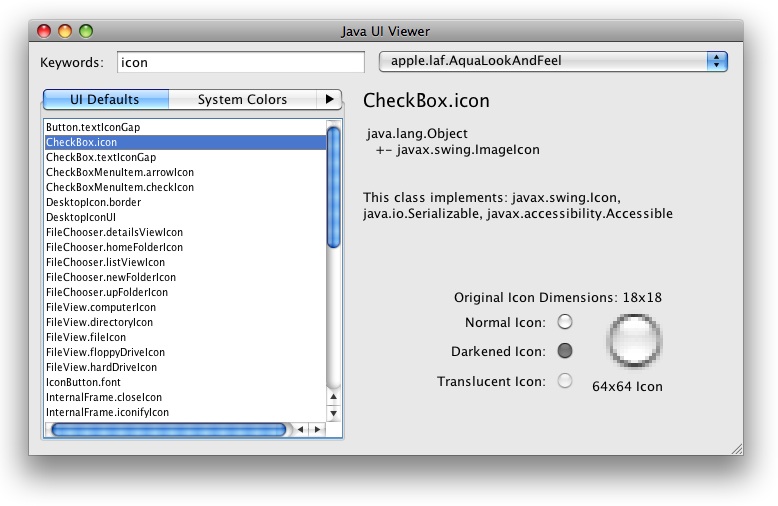Select DesktopIcon.border in the list
Screen dimensions: 778x506
[x=185, y=202]
